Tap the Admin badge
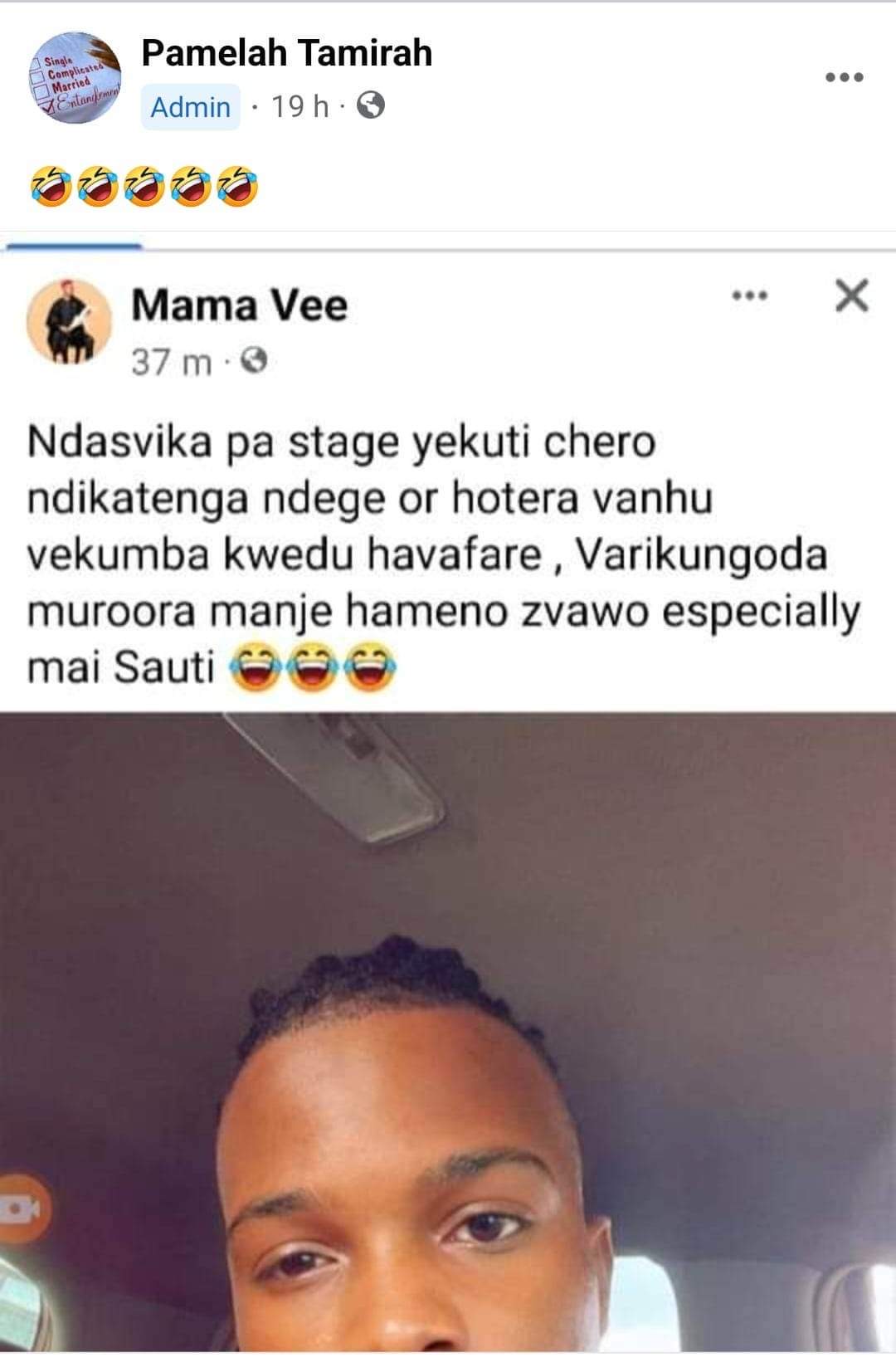 tap(191, 107)
